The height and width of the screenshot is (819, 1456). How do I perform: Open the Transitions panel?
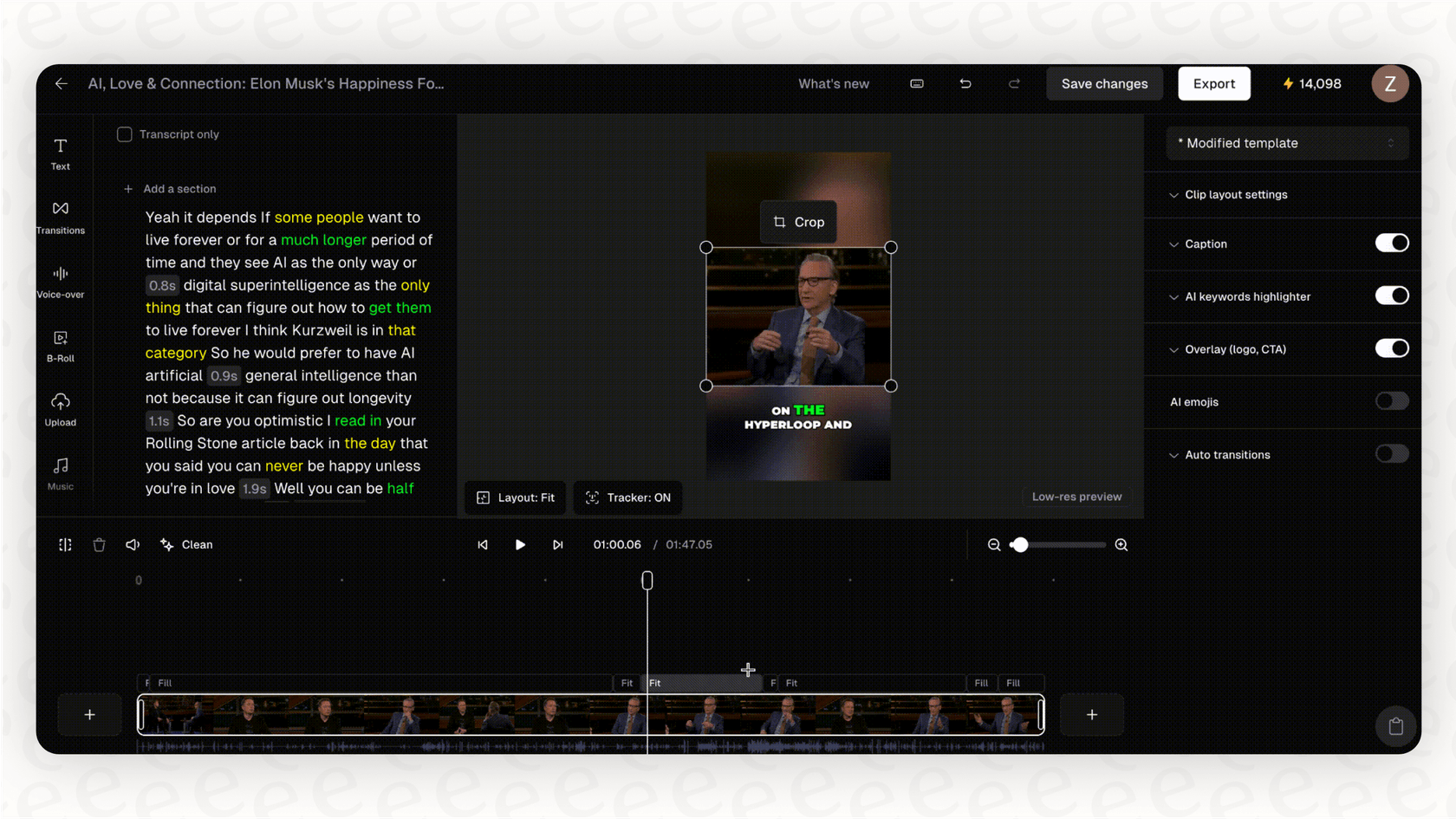(x=60, y=217)
